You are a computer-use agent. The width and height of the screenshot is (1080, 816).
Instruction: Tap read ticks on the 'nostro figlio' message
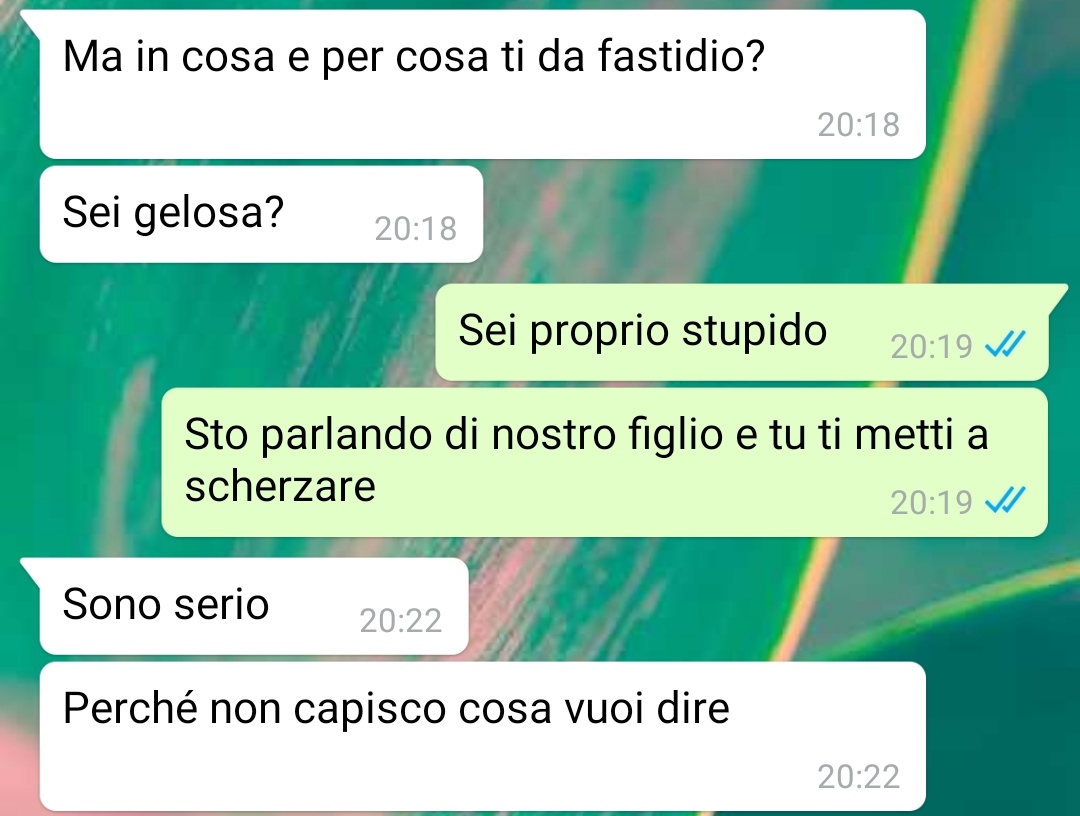(1006, 501)
